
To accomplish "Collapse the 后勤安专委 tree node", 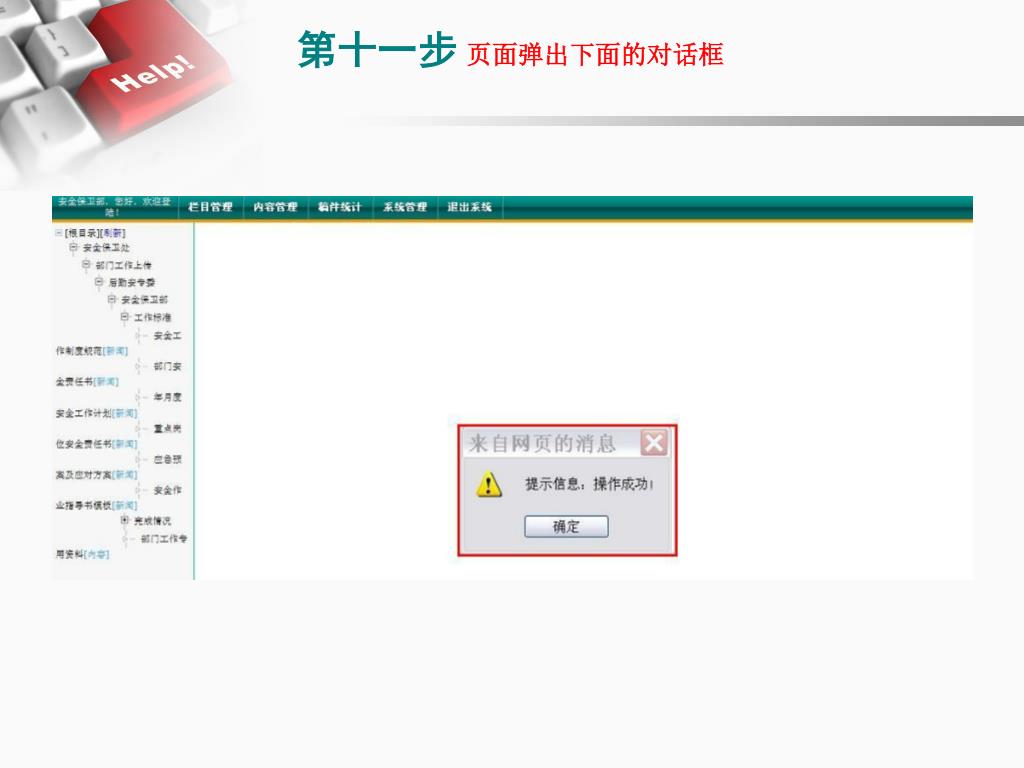I will pos(99,281).
